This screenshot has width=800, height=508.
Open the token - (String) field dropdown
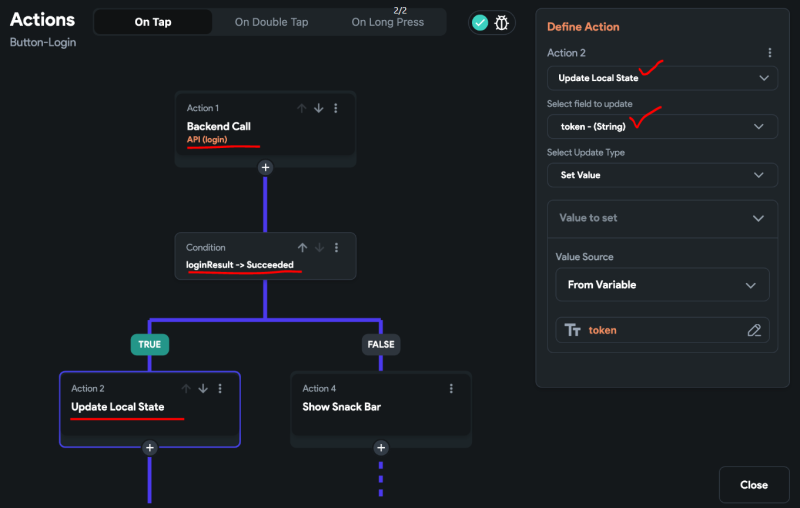click(x=662, y=126)
